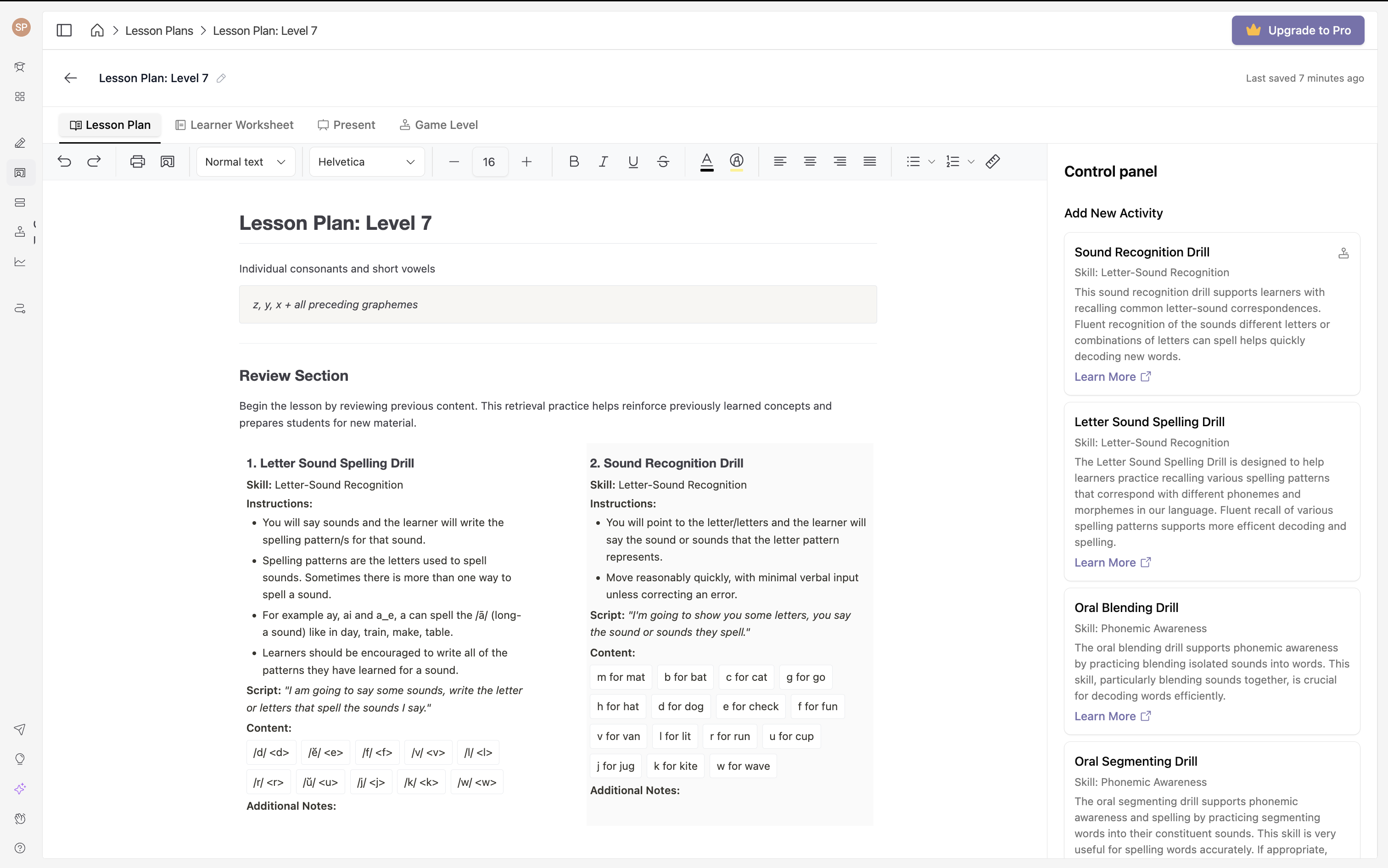Enable center text alignment
The image size is (1388, 868).
coord(810,161)
